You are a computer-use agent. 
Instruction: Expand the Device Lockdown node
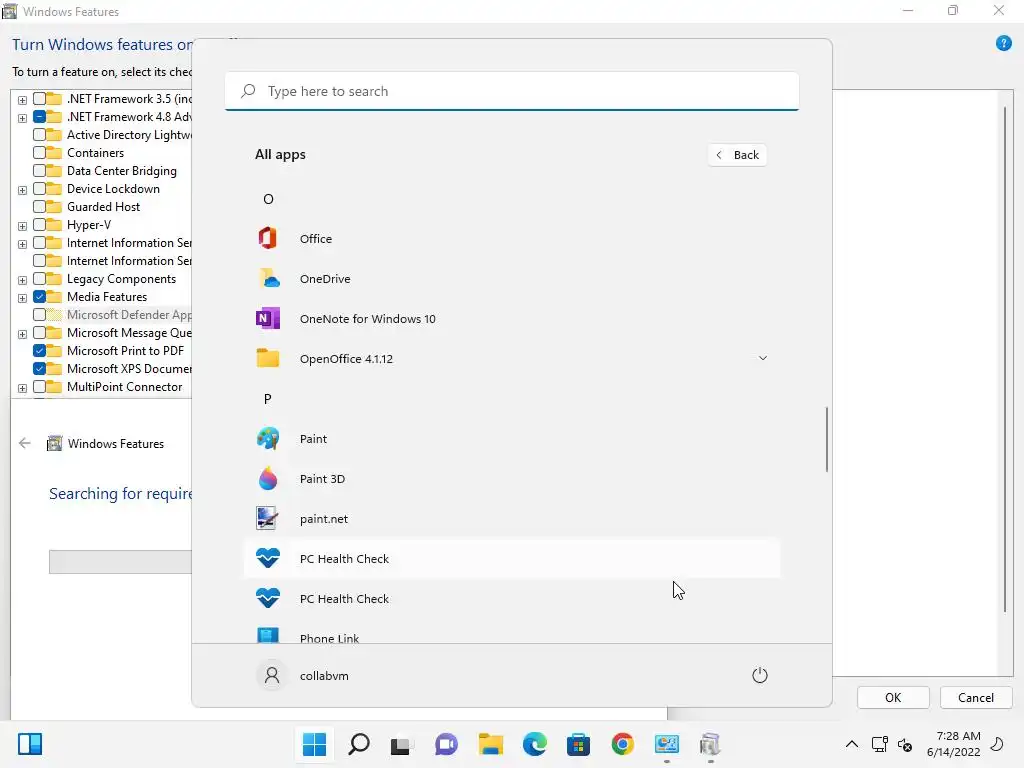(x=22, y=190)
